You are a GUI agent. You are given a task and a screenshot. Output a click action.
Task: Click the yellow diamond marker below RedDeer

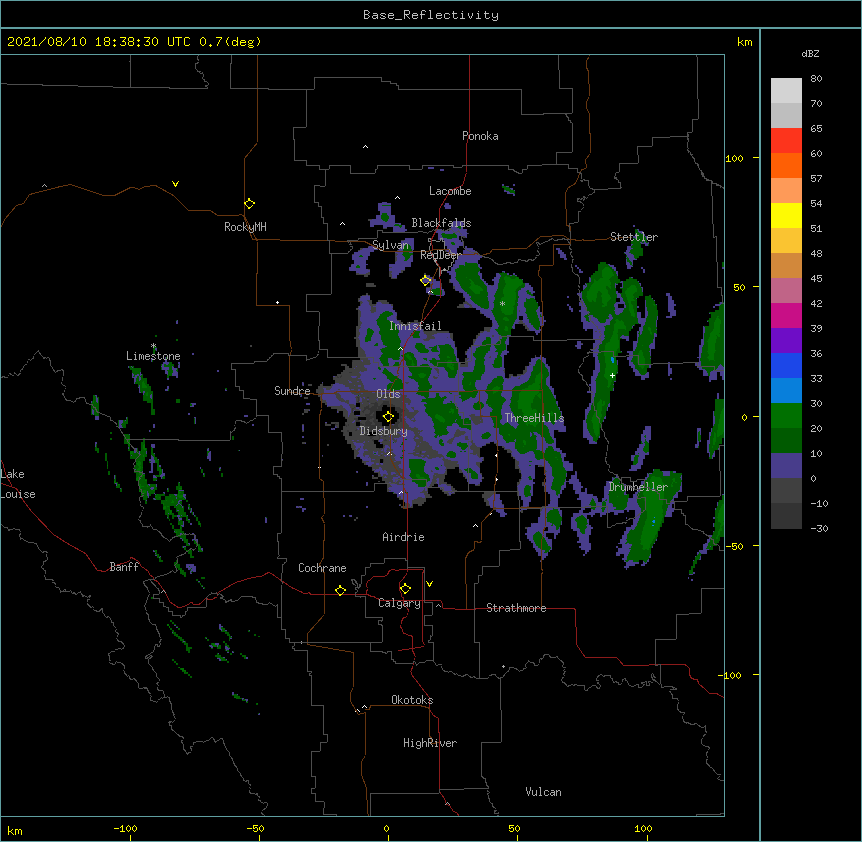[x=426, y=281]
